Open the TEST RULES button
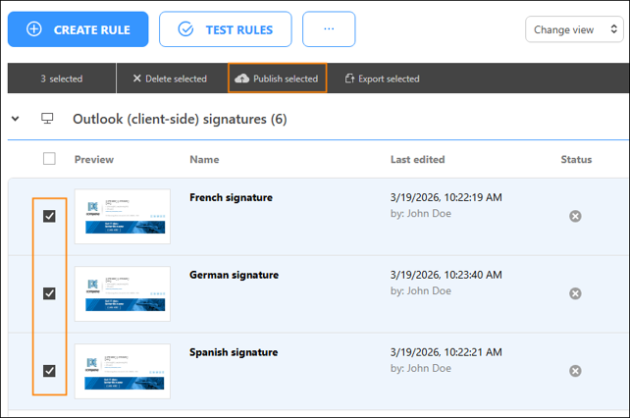Viewport: 630px width, 418px height. point(225,29)
